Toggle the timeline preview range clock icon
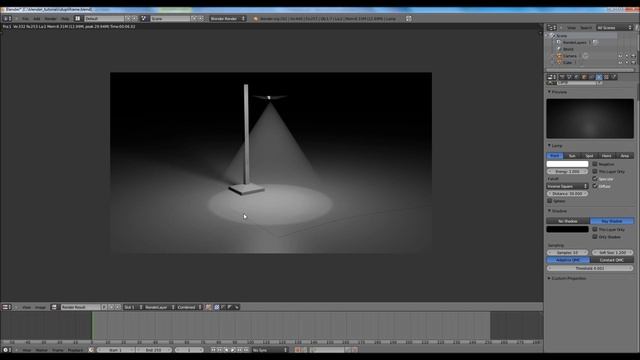Screen dimensions: 640x360 coord(91,350)
